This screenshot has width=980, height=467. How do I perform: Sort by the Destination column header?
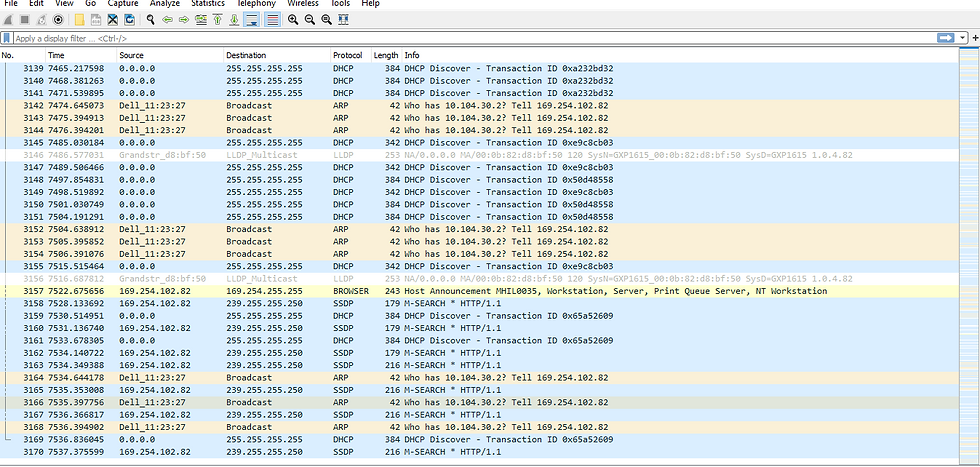point(278,56)
